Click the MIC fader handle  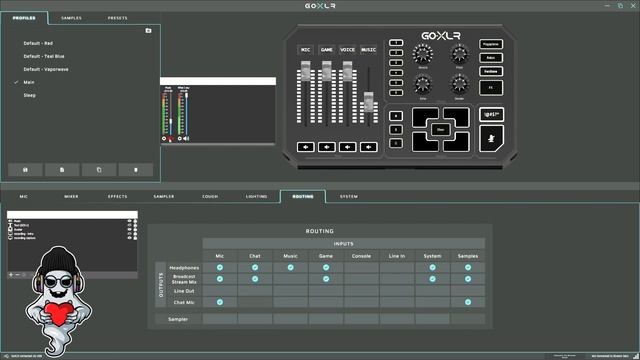[305, 70]
